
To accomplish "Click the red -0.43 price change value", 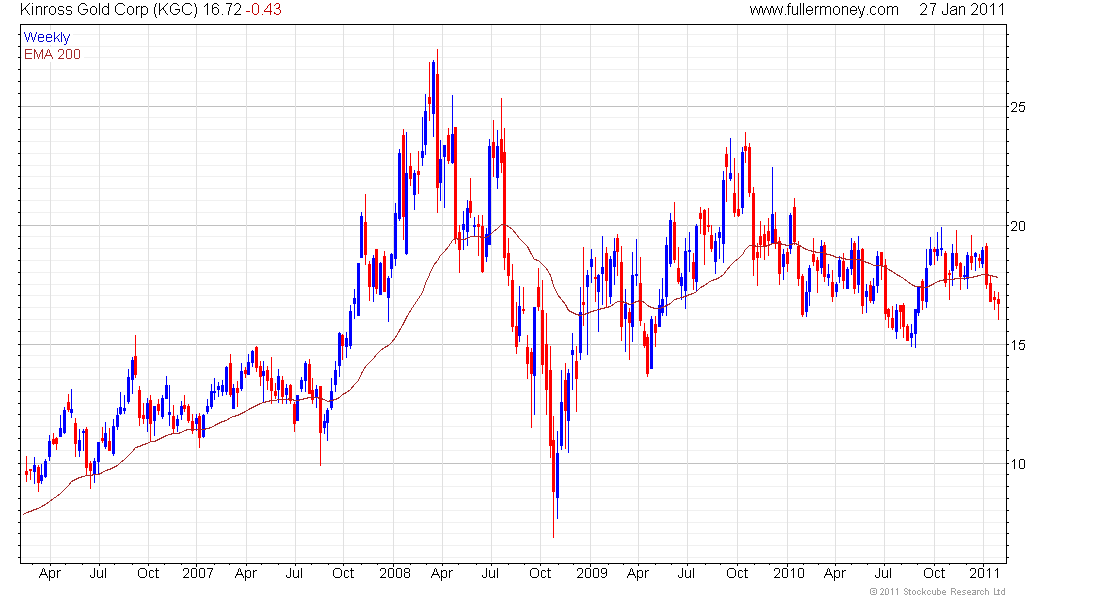I will (265, 10).
